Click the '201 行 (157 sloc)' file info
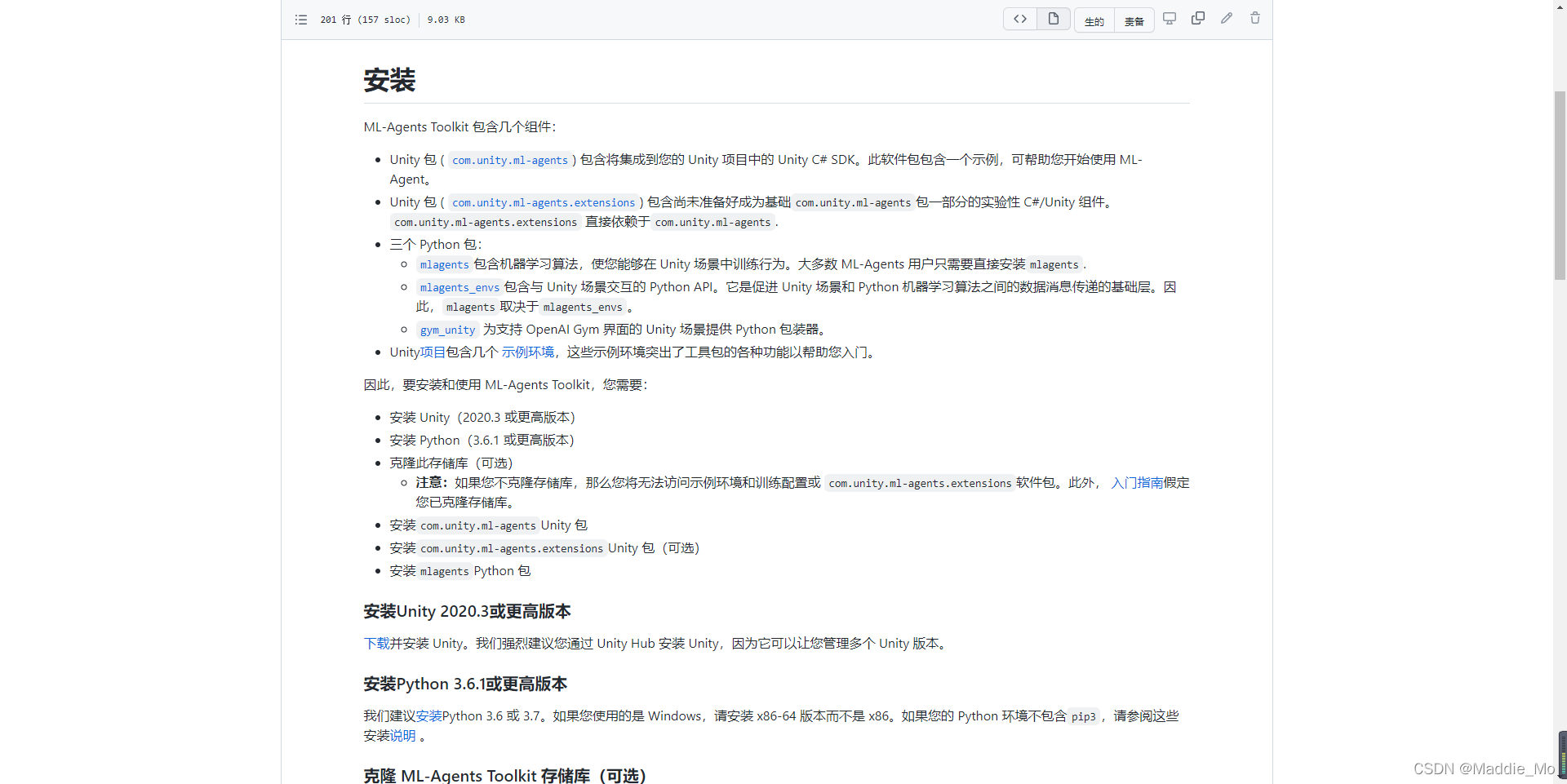The width and height of the screenshot is (1567, 784). pos(365,20)
